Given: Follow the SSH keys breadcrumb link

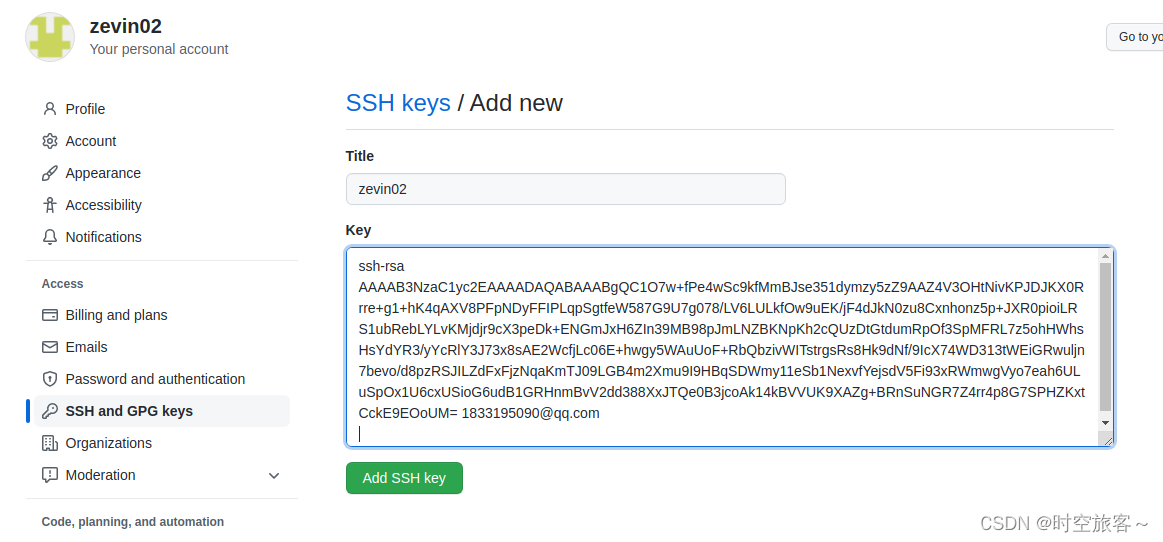Looking at the screenshot, I should [398, 103].
